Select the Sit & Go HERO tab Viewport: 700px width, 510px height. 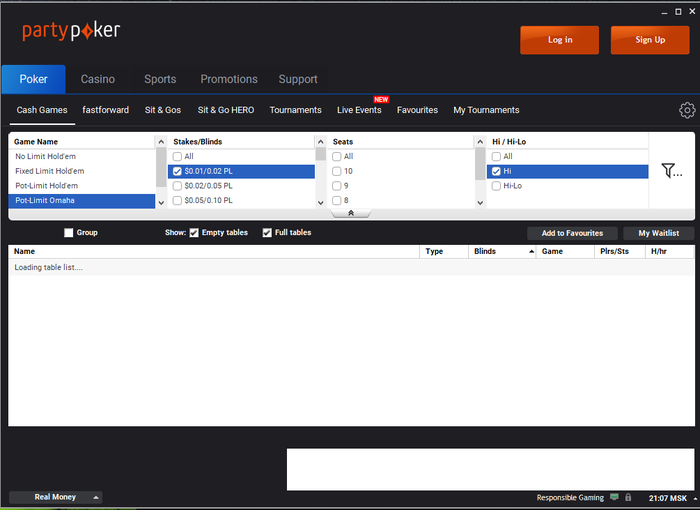click(x=226, y=110)
